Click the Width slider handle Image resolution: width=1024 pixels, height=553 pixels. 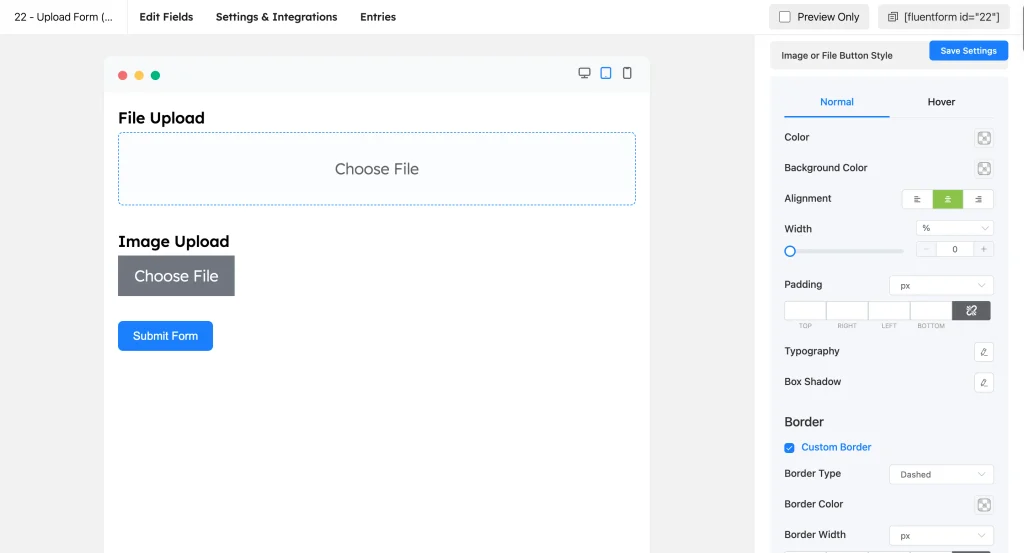790,251
